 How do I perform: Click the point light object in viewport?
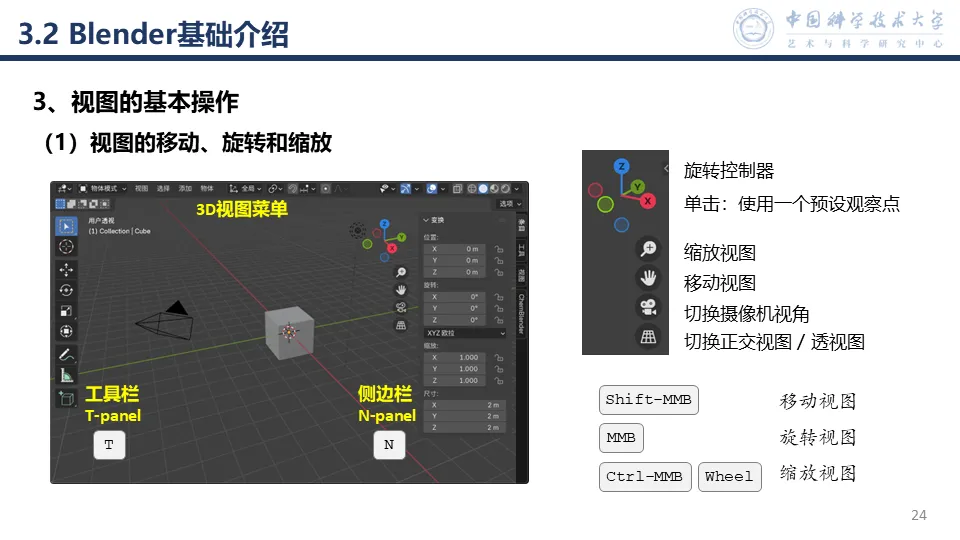(358, 231)
